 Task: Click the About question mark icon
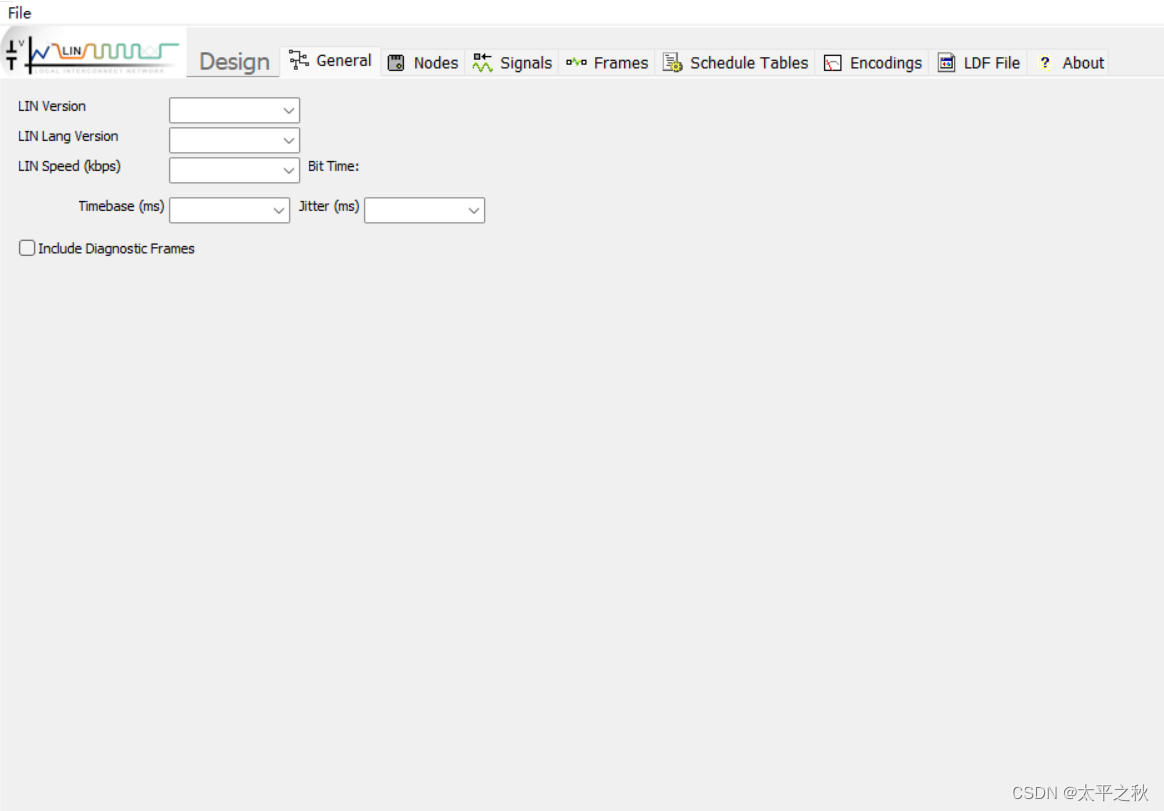coord(1045,62)
